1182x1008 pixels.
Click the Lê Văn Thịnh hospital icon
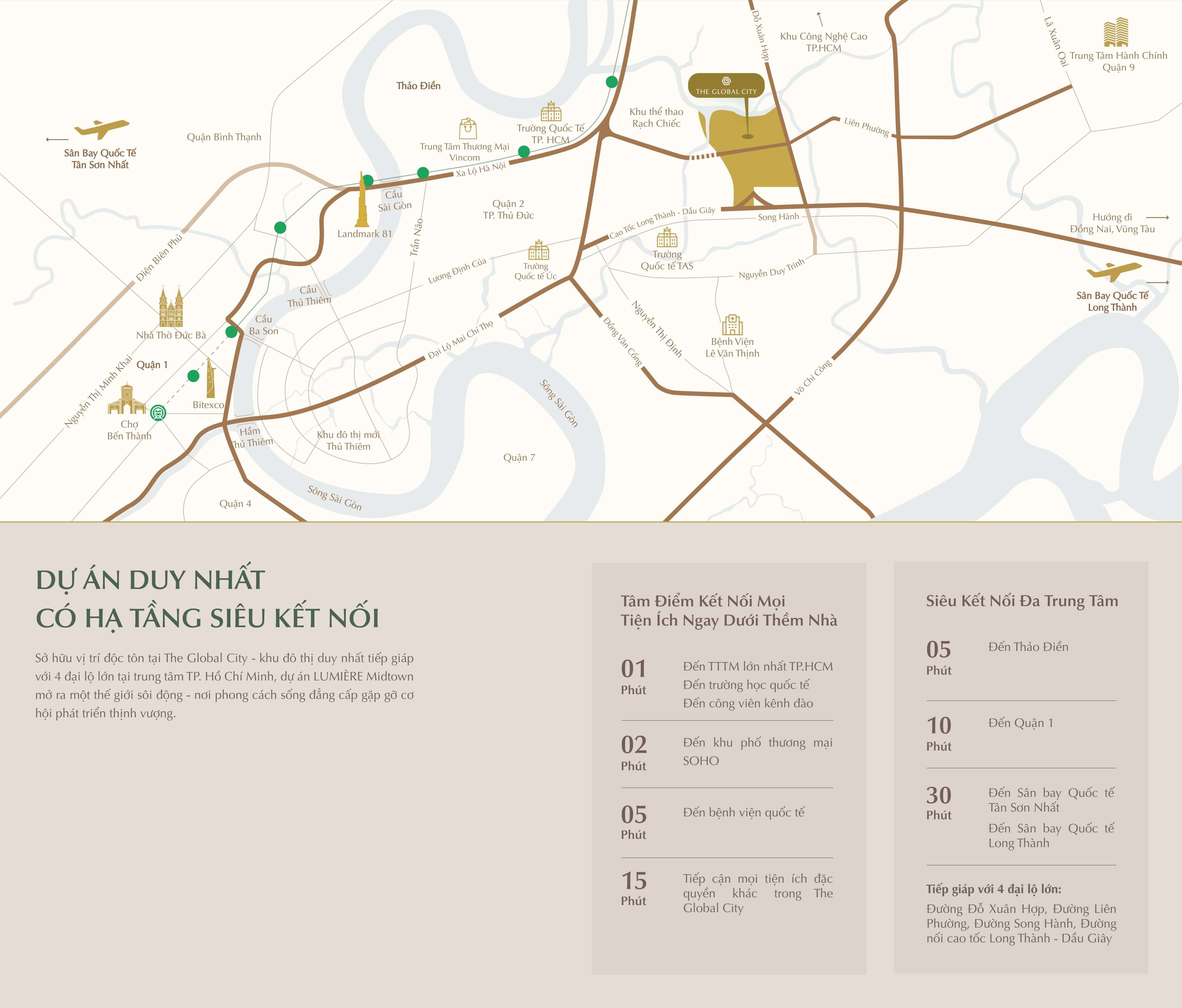[x=733, y=325]
